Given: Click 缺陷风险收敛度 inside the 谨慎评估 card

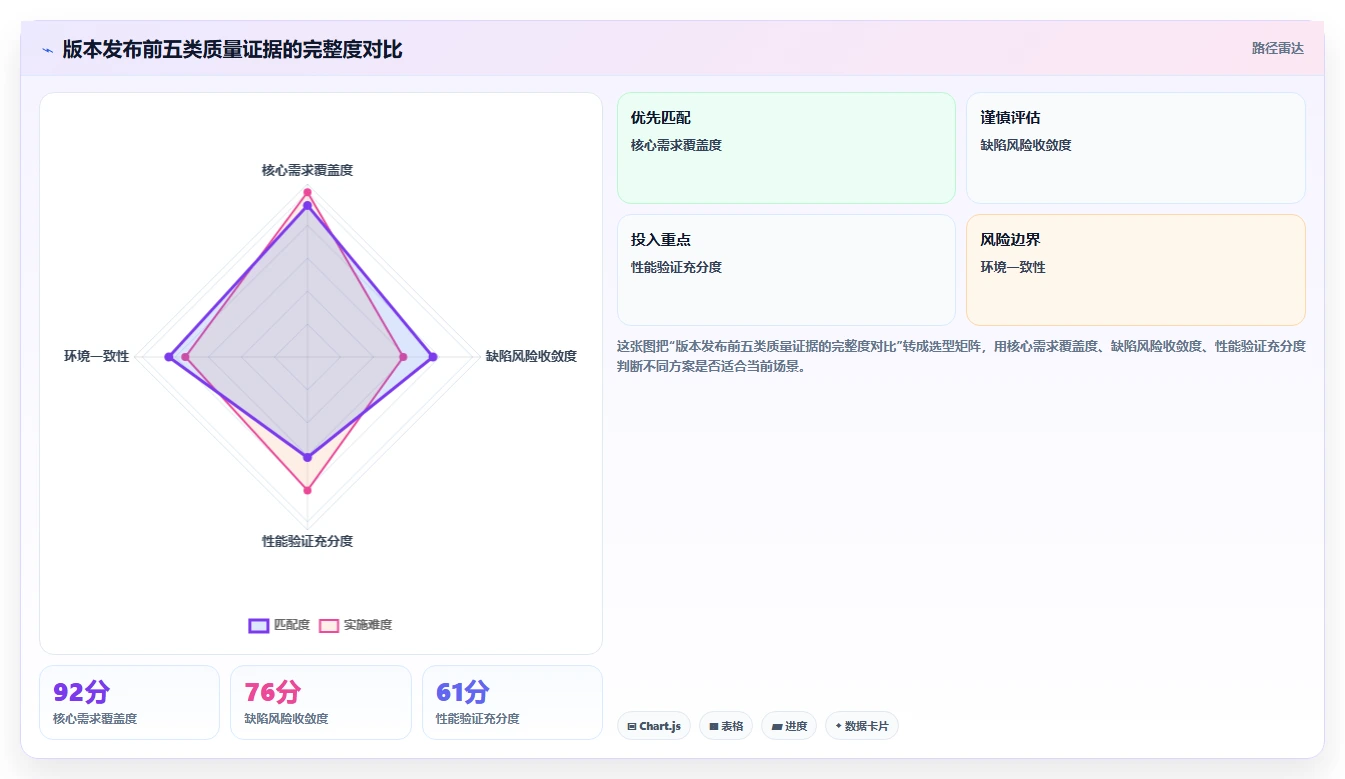Looking at the screenshot, I should click(1026, 146).
